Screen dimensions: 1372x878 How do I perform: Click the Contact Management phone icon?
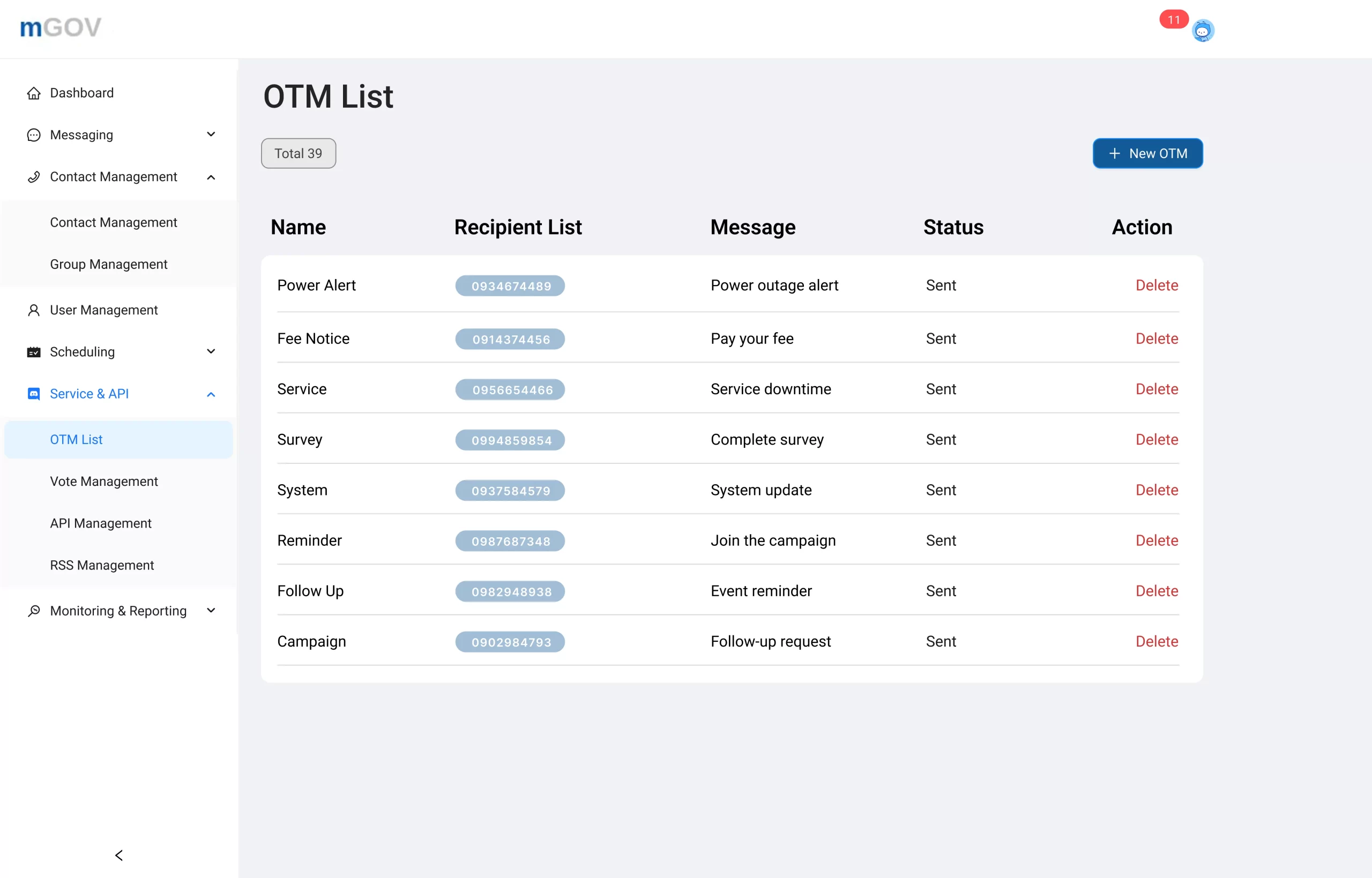pos(34,177)
